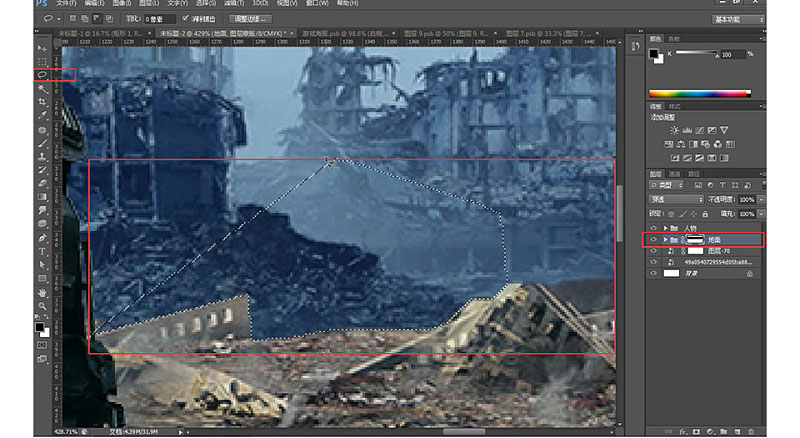The image size is (800, 438).
Task: Open the layer filter type dropdown
Action: pyautogui.click(x=666, y=185)
